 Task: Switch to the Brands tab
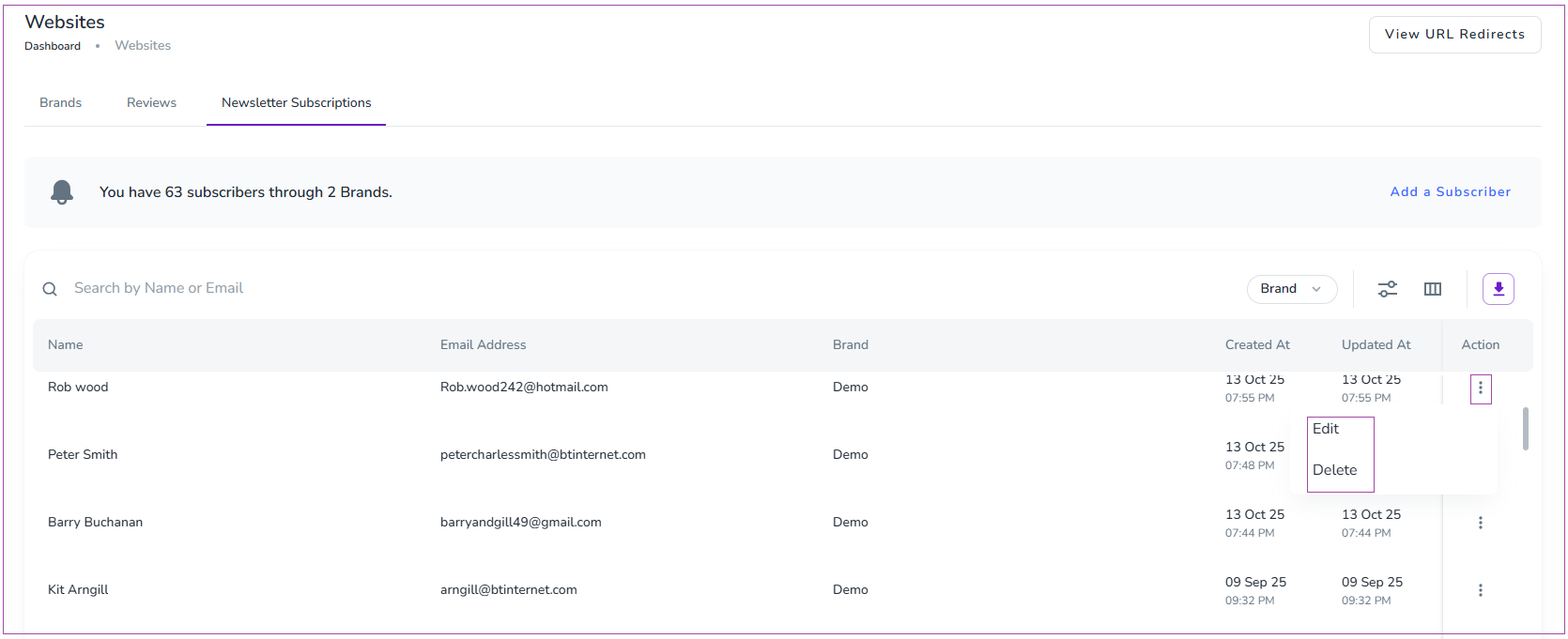tap(60, 103)
